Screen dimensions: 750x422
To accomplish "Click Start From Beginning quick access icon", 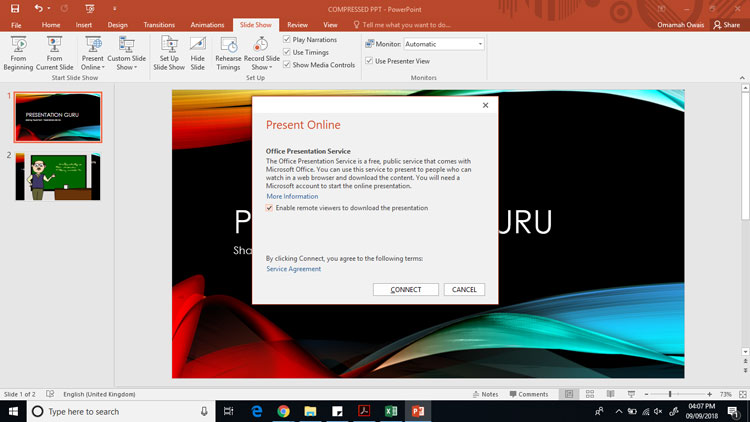I will coord(89,9).
